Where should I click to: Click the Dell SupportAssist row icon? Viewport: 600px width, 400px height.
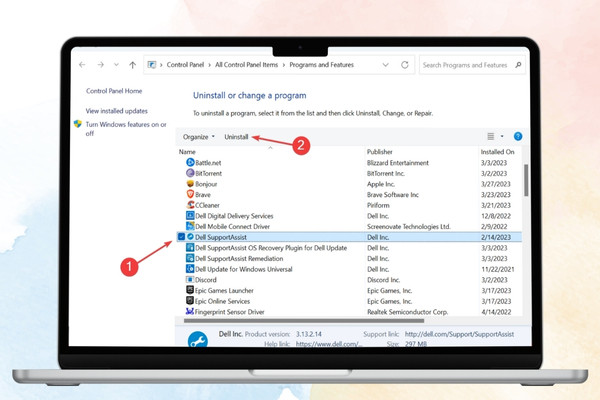pyautogui.click(x=190, y=237)
